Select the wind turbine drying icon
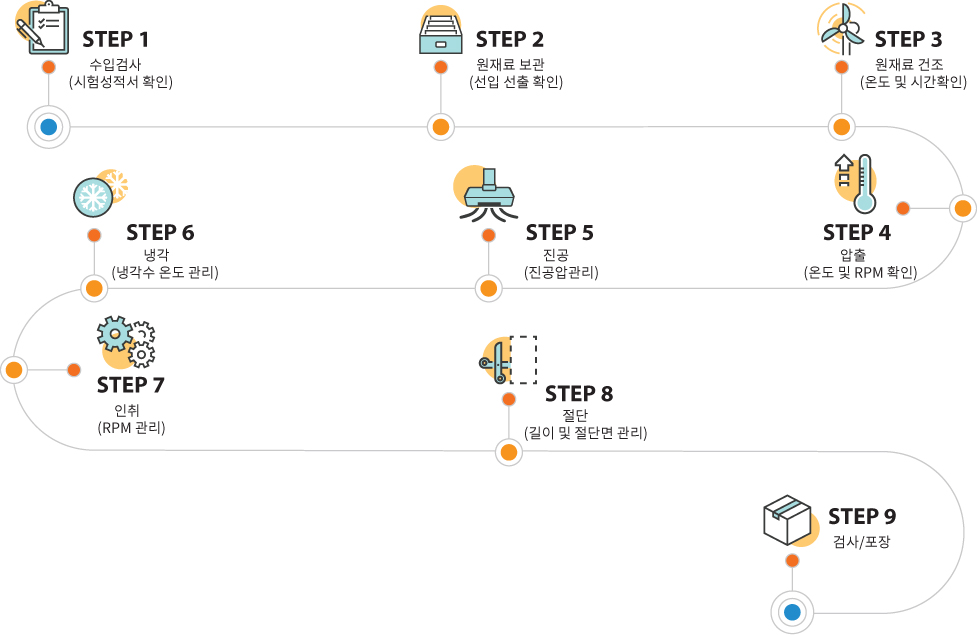Screen dimensions: 977x636 click(x=841, y=29)
